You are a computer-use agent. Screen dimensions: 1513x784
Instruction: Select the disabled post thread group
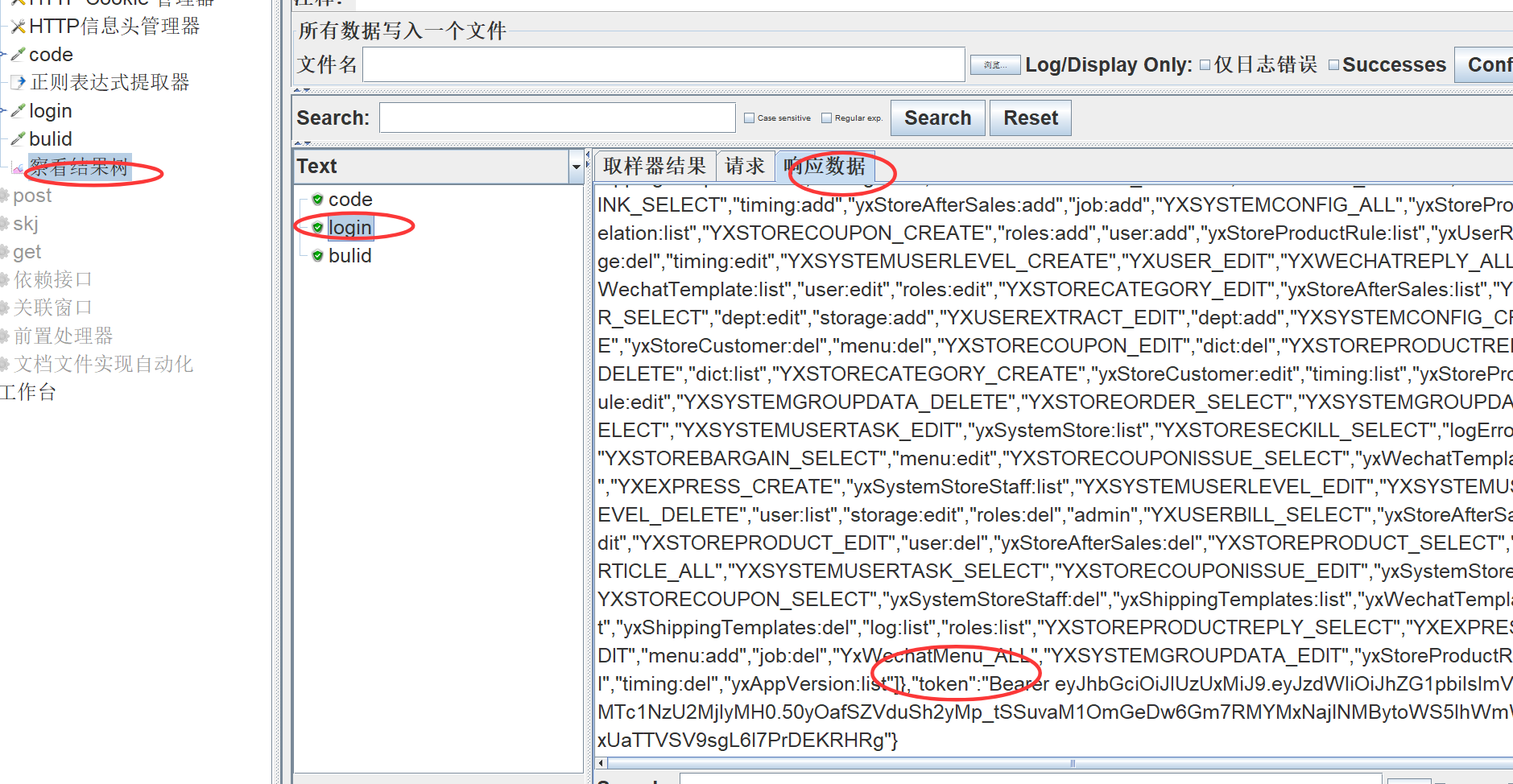click(x=32, y=196)
